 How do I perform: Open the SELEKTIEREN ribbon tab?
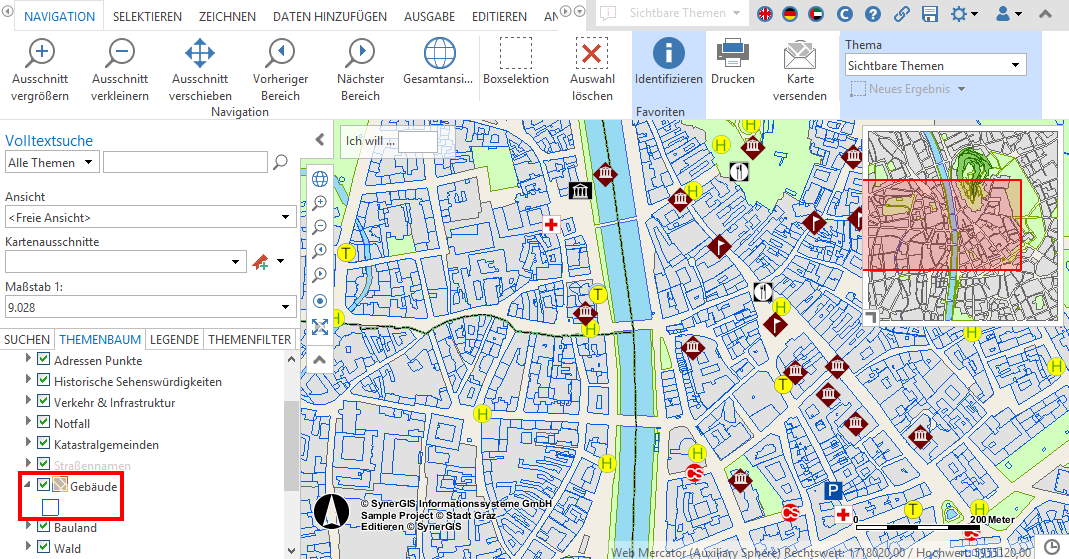point(147,16)
